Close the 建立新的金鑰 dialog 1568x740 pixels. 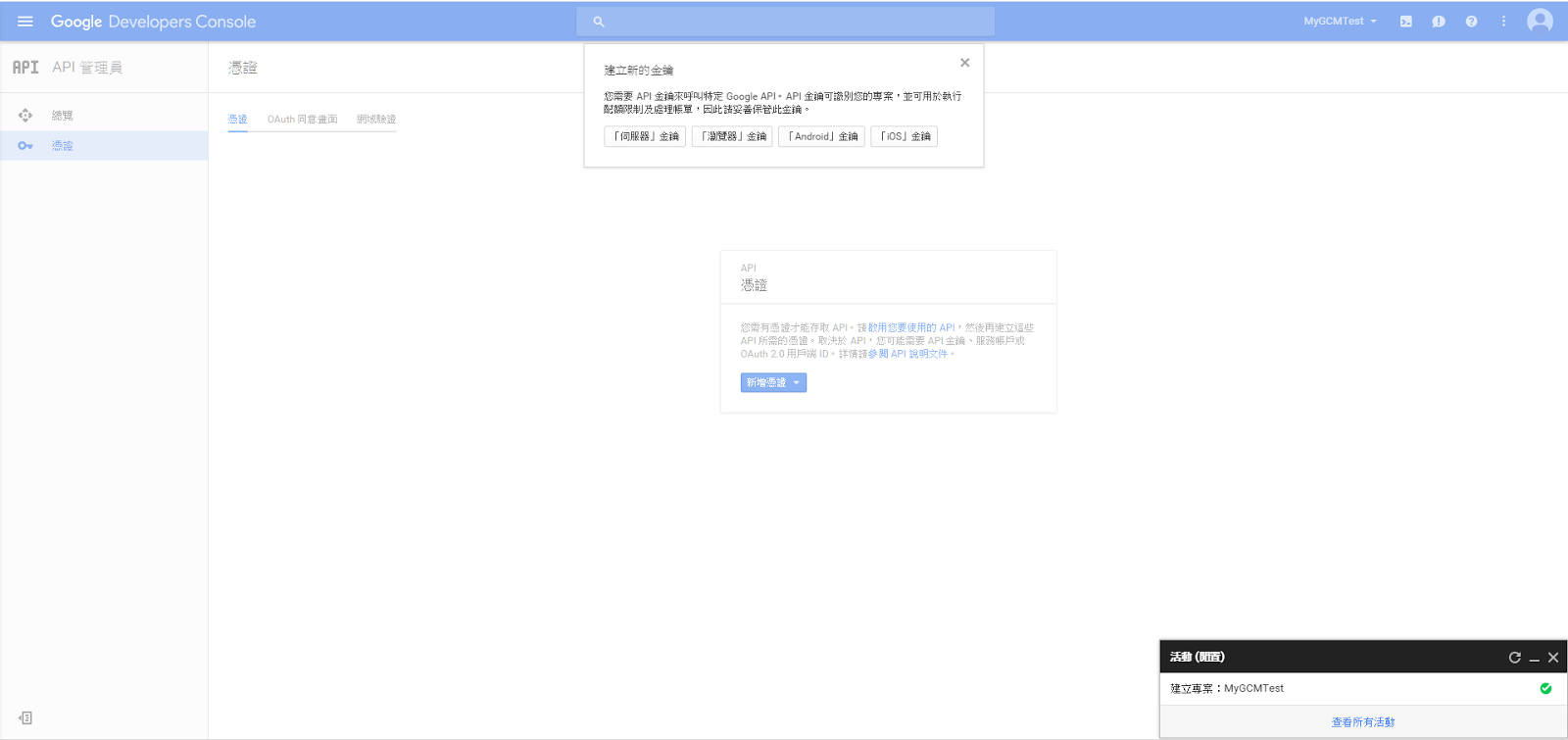[x=965, y=63]
